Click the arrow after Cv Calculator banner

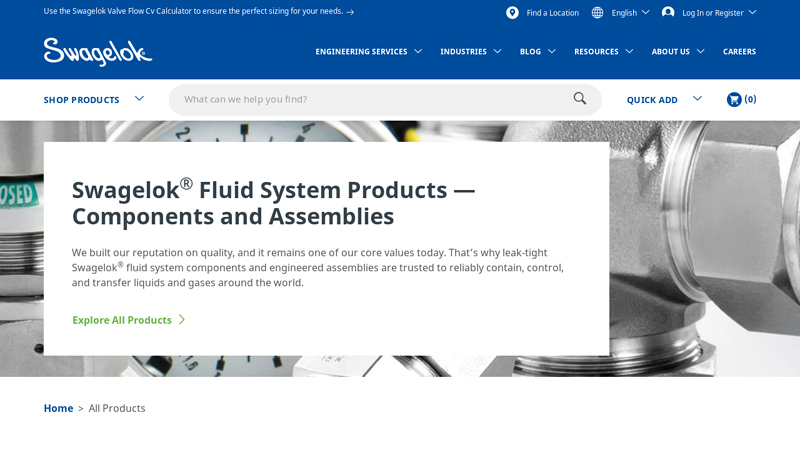point(350,12)
